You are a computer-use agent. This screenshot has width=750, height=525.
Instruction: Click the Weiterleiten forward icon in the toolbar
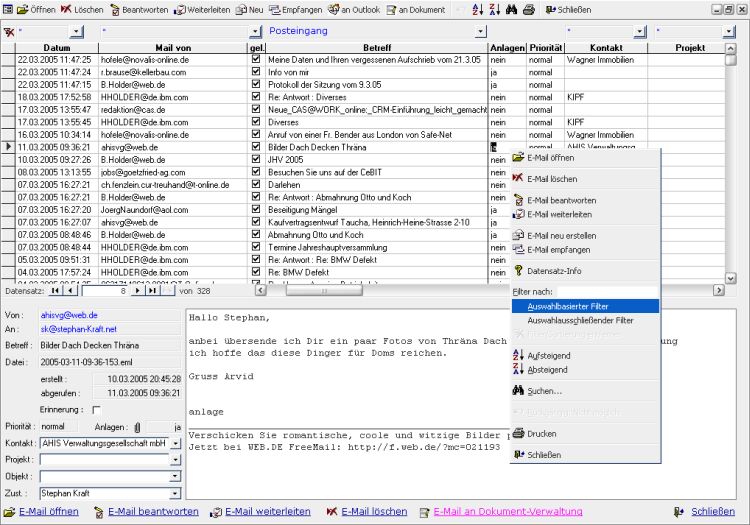pos(180,9)
